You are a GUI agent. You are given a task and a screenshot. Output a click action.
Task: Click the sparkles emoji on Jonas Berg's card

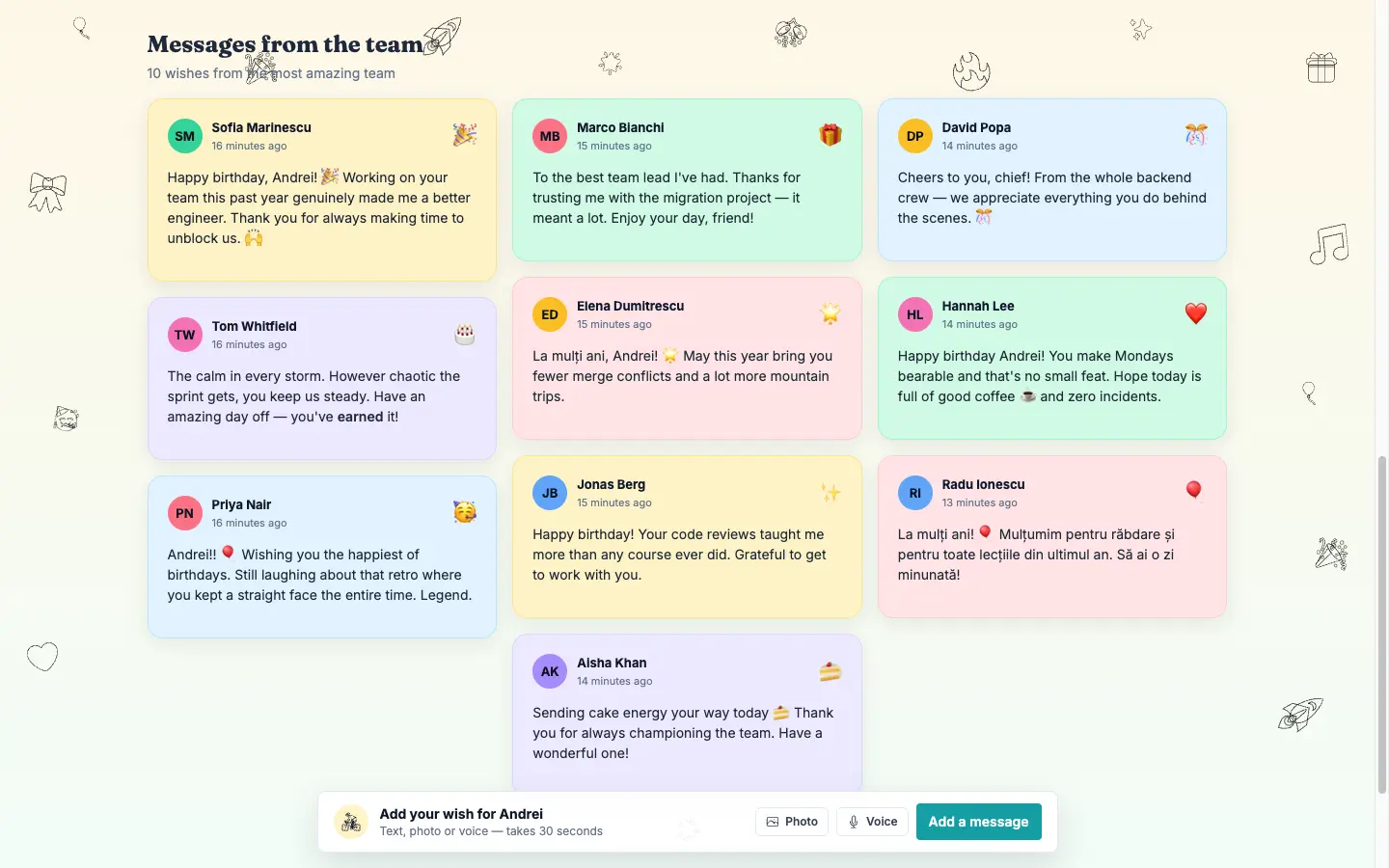831,492
